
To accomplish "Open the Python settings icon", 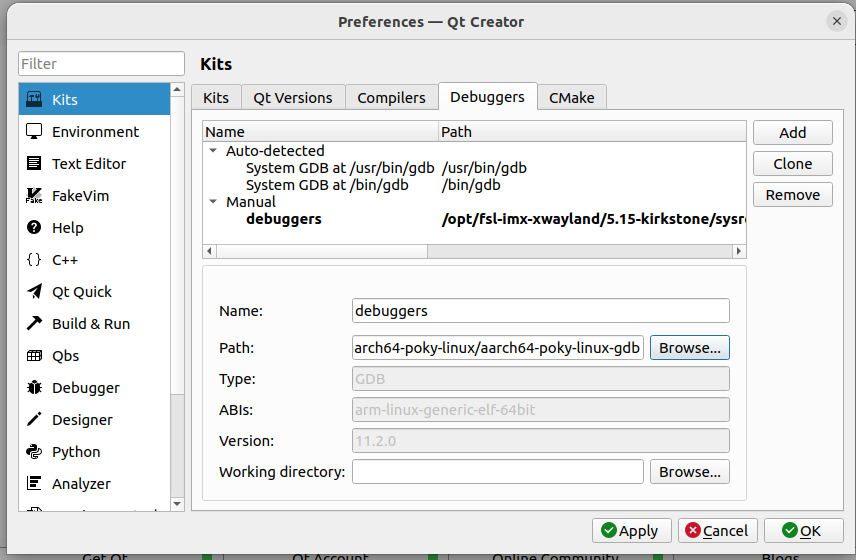I will pos(34,452).
